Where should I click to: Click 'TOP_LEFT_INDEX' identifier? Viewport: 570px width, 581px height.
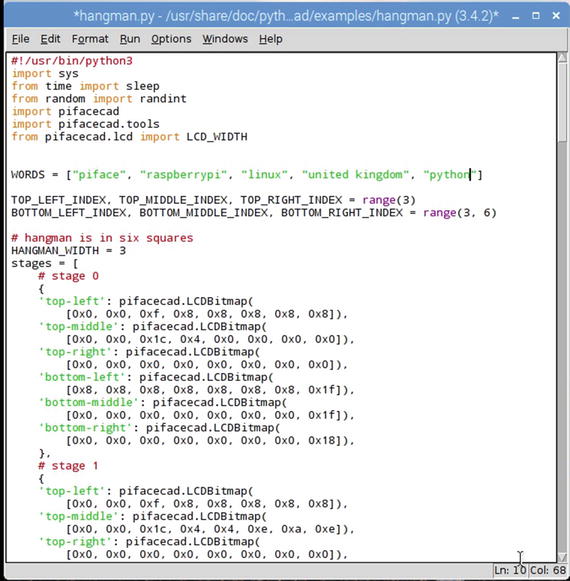(x=59, y=200)
